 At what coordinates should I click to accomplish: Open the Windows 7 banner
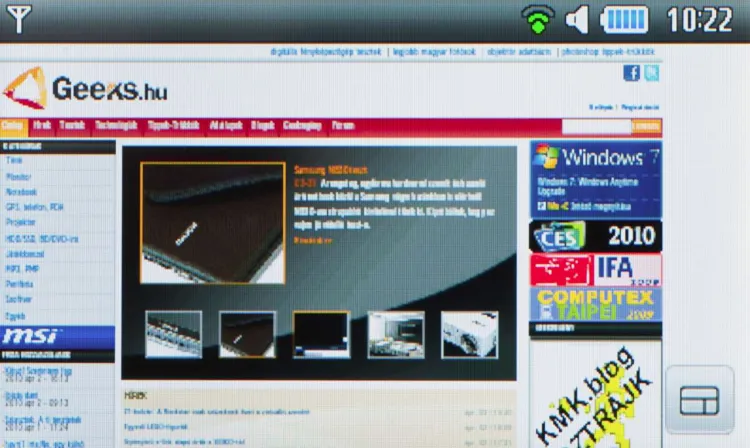(x=596, y=179)
